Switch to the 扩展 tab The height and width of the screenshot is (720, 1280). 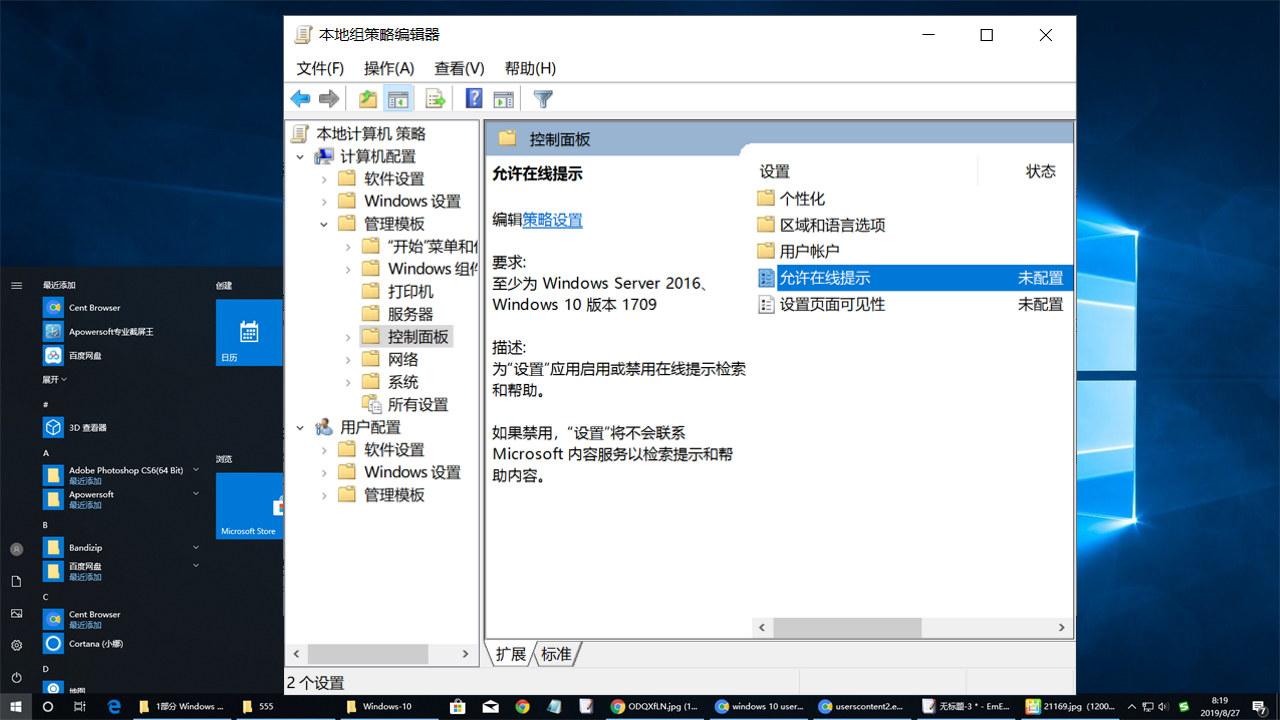pos(510,654)
